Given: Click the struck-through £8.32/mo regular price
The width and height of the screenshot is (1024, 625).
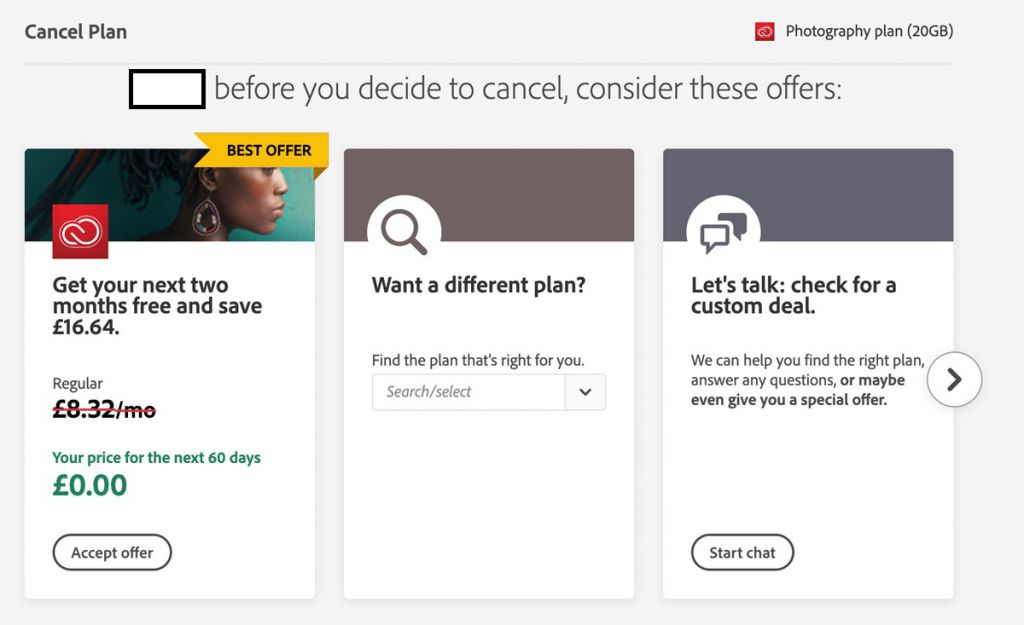Looking at the screenshot, I should pyautogui.click(x=104, y=409).
